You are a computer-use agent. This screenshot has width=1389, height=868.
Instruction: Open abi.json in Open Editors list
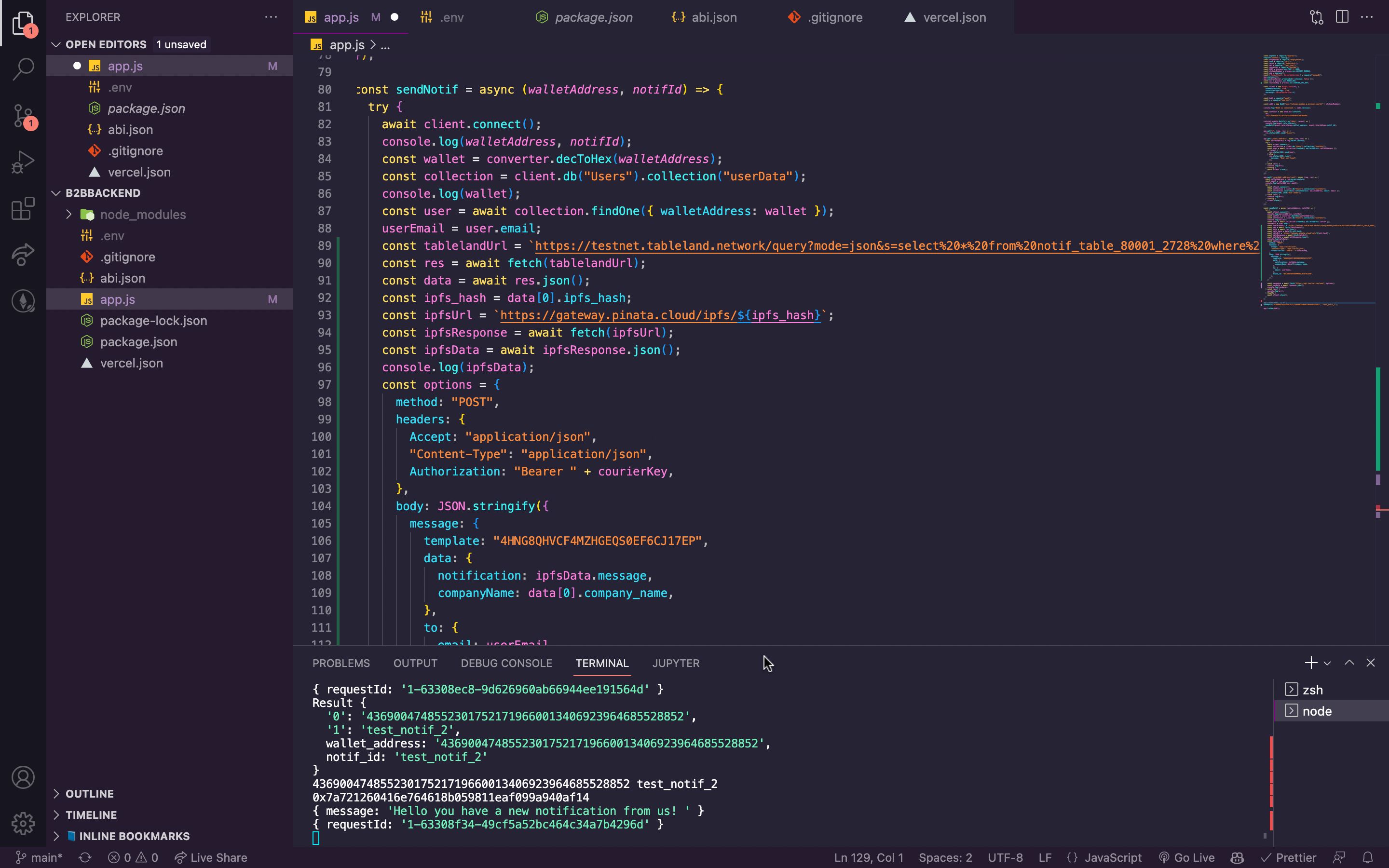(x=170, y=129)
